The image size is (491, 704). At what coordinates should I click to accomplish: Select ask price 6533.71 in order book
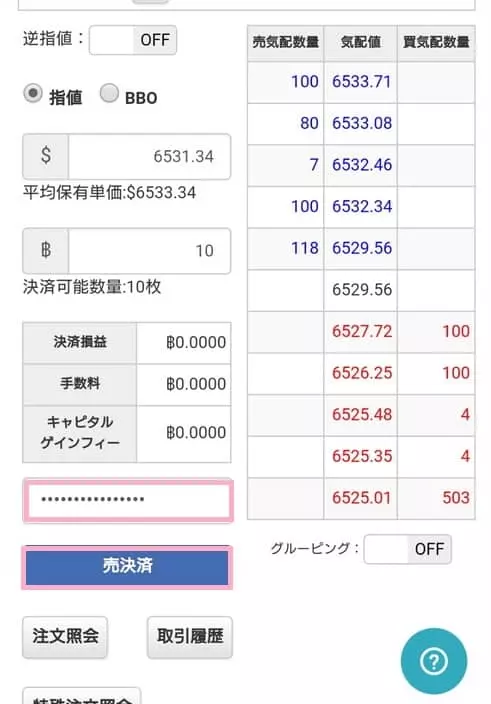[x=361, y=82]
